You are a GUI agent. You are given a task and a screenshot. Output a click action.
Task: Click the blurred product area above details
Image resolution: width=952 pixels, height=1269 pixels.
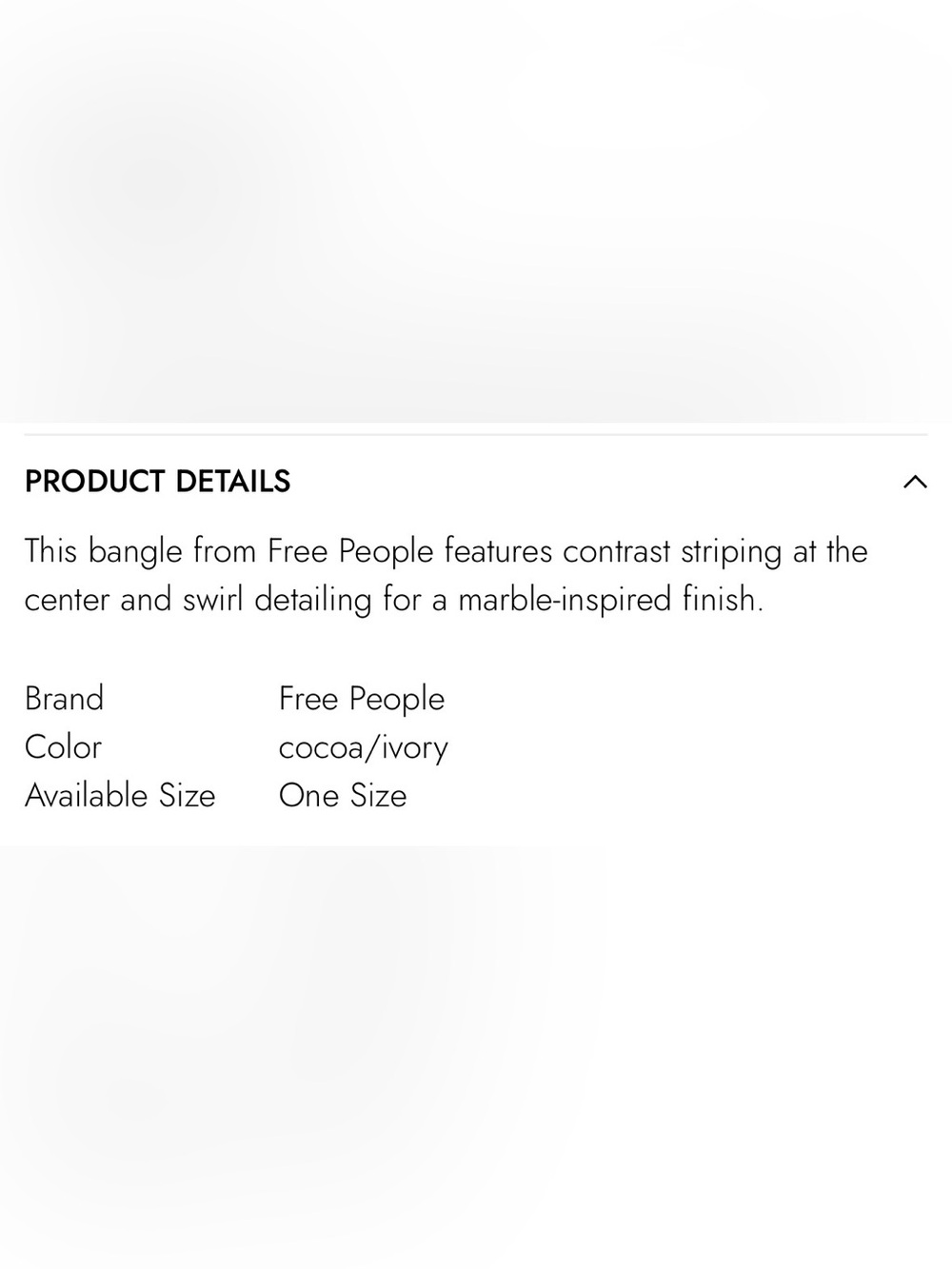click(476, 210)
